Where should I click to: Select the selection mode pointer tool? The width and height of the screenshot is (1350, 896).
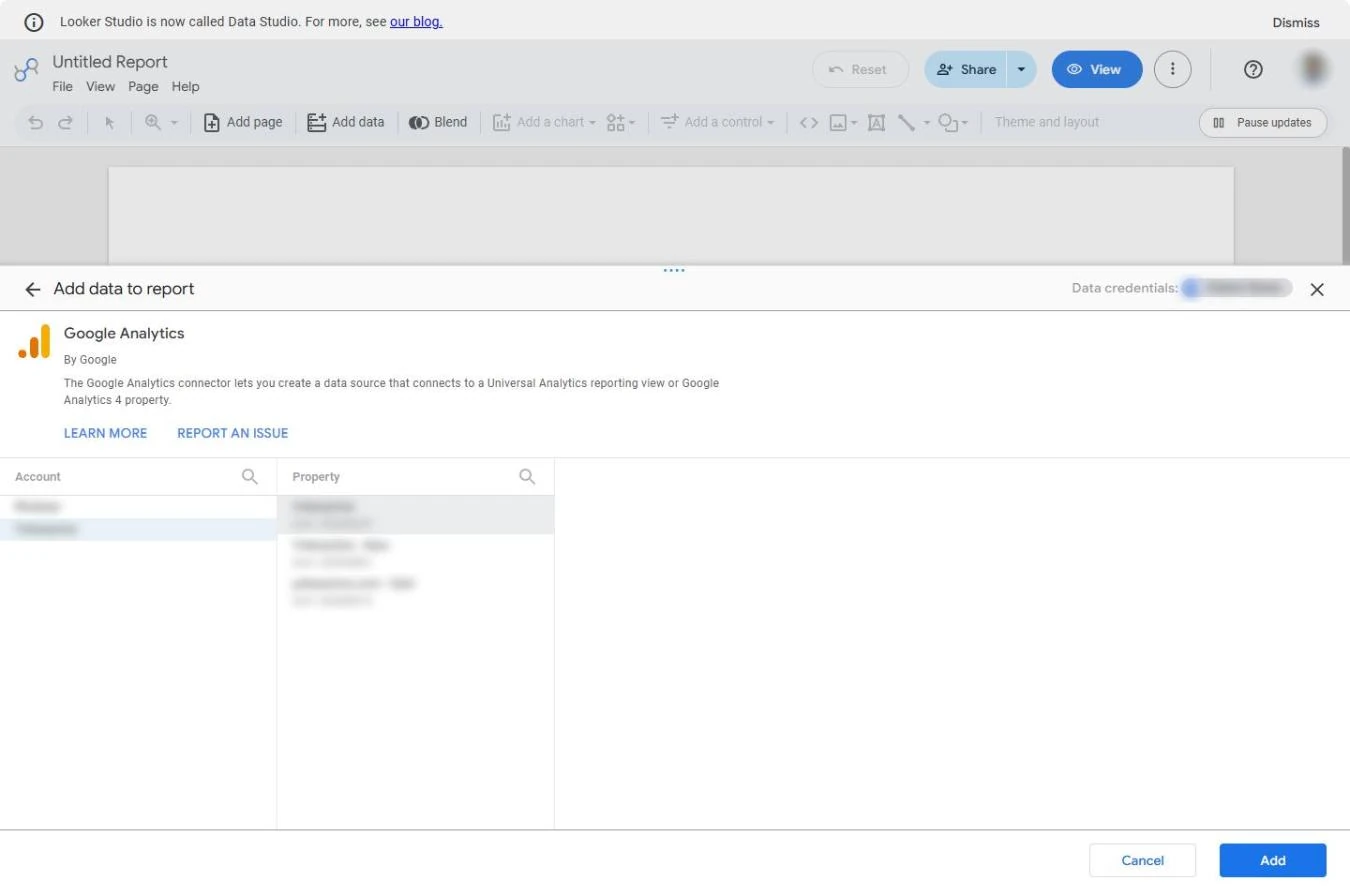tap(110, 122)
